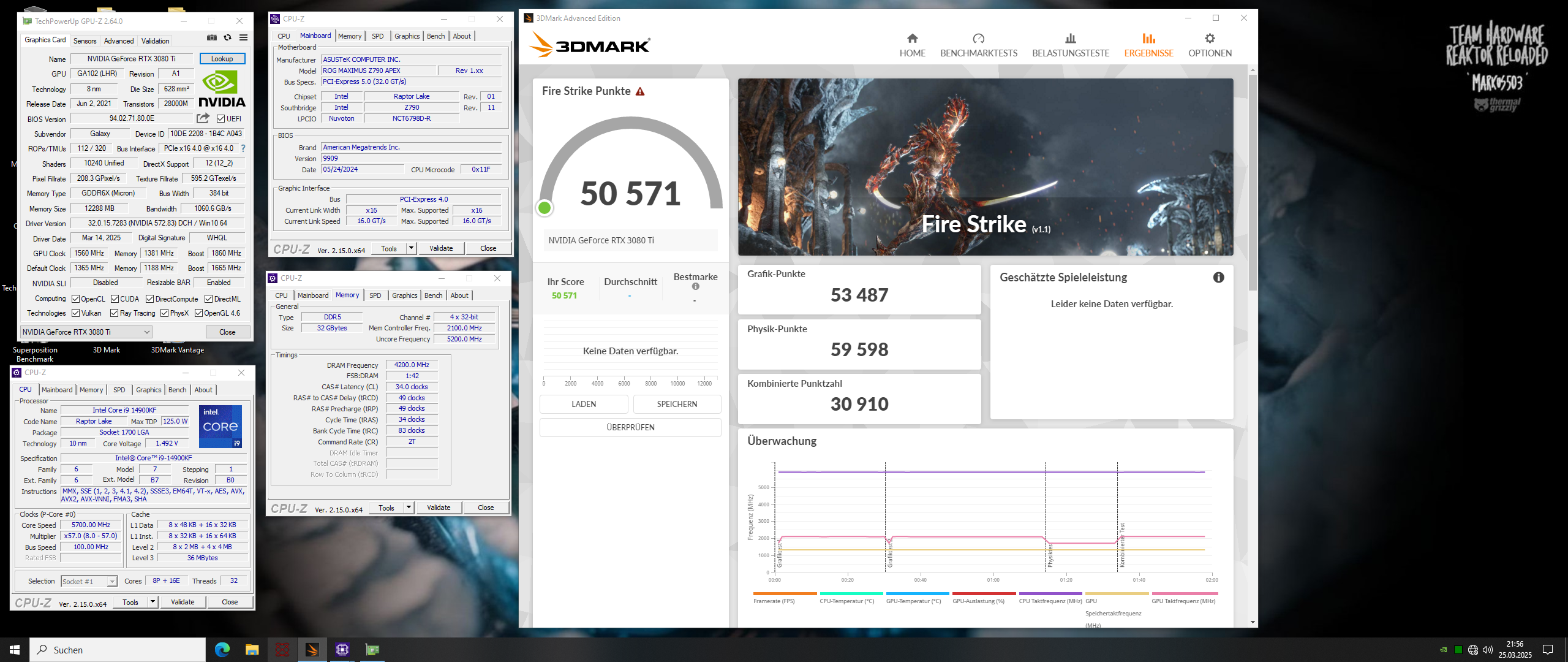Click the ÜBERPRÜFEN button

coord(630,427)
